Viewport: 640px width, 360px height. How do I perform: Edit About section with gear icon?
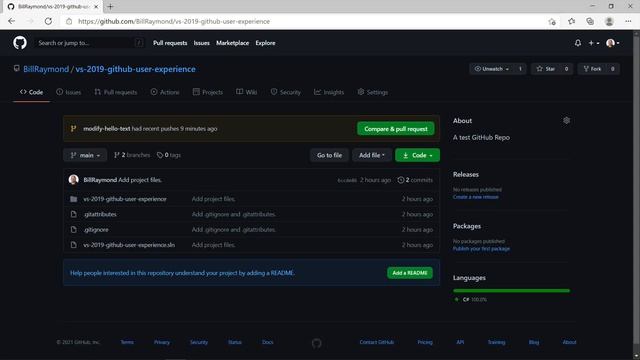point(566,120)
